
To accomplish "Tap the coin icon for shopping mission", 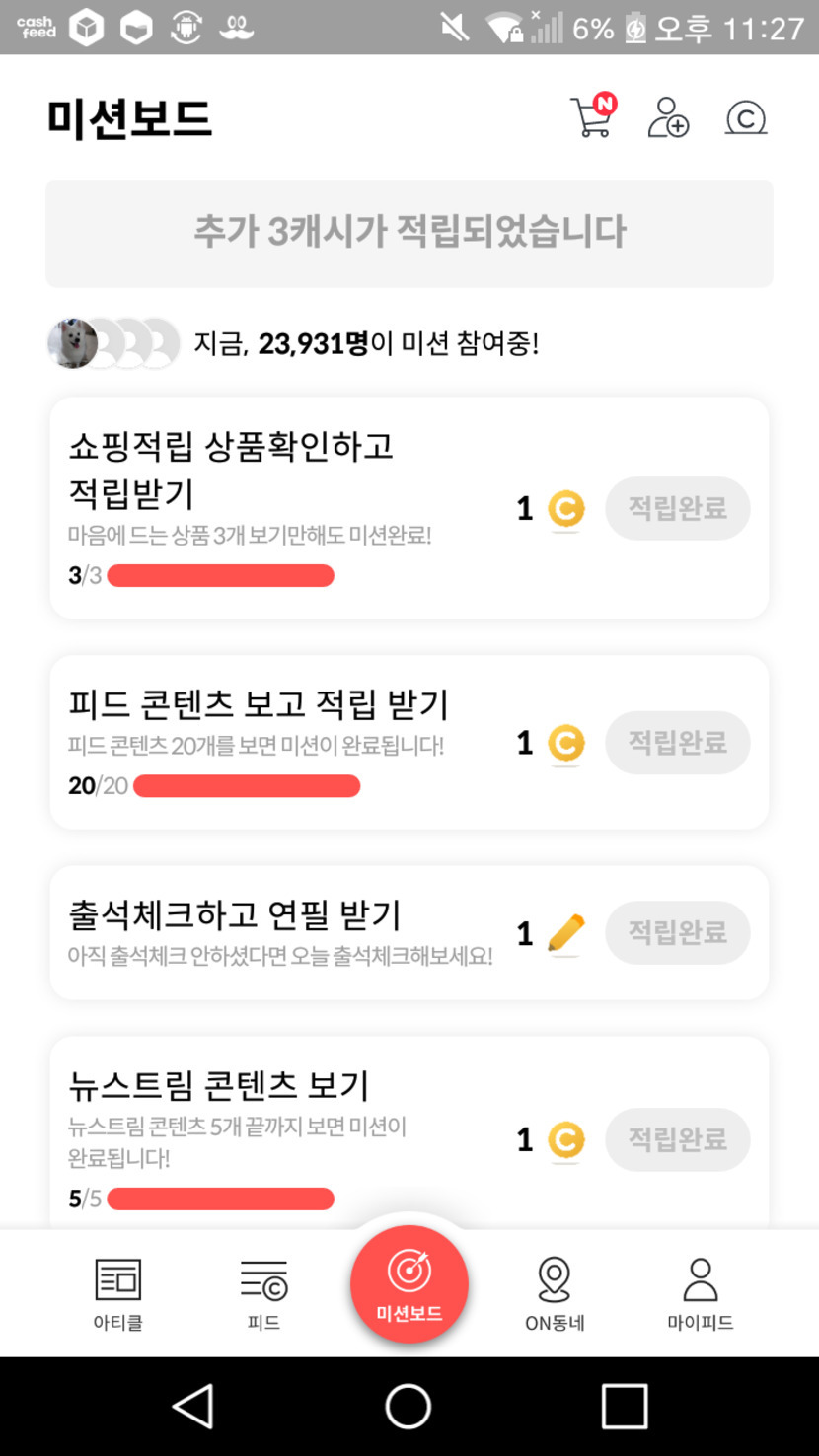I will tap(565, 509).
